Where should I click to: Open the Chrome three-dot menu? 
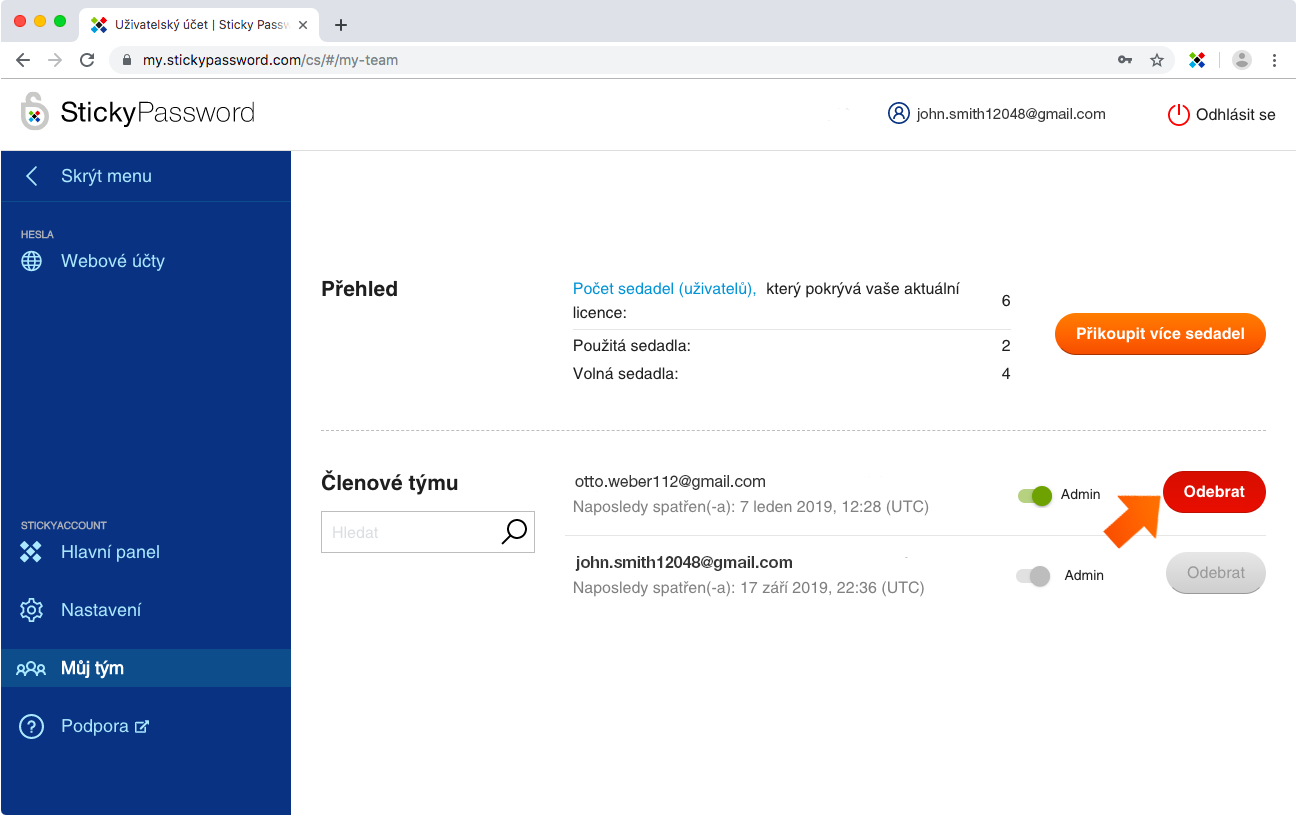1274,60
